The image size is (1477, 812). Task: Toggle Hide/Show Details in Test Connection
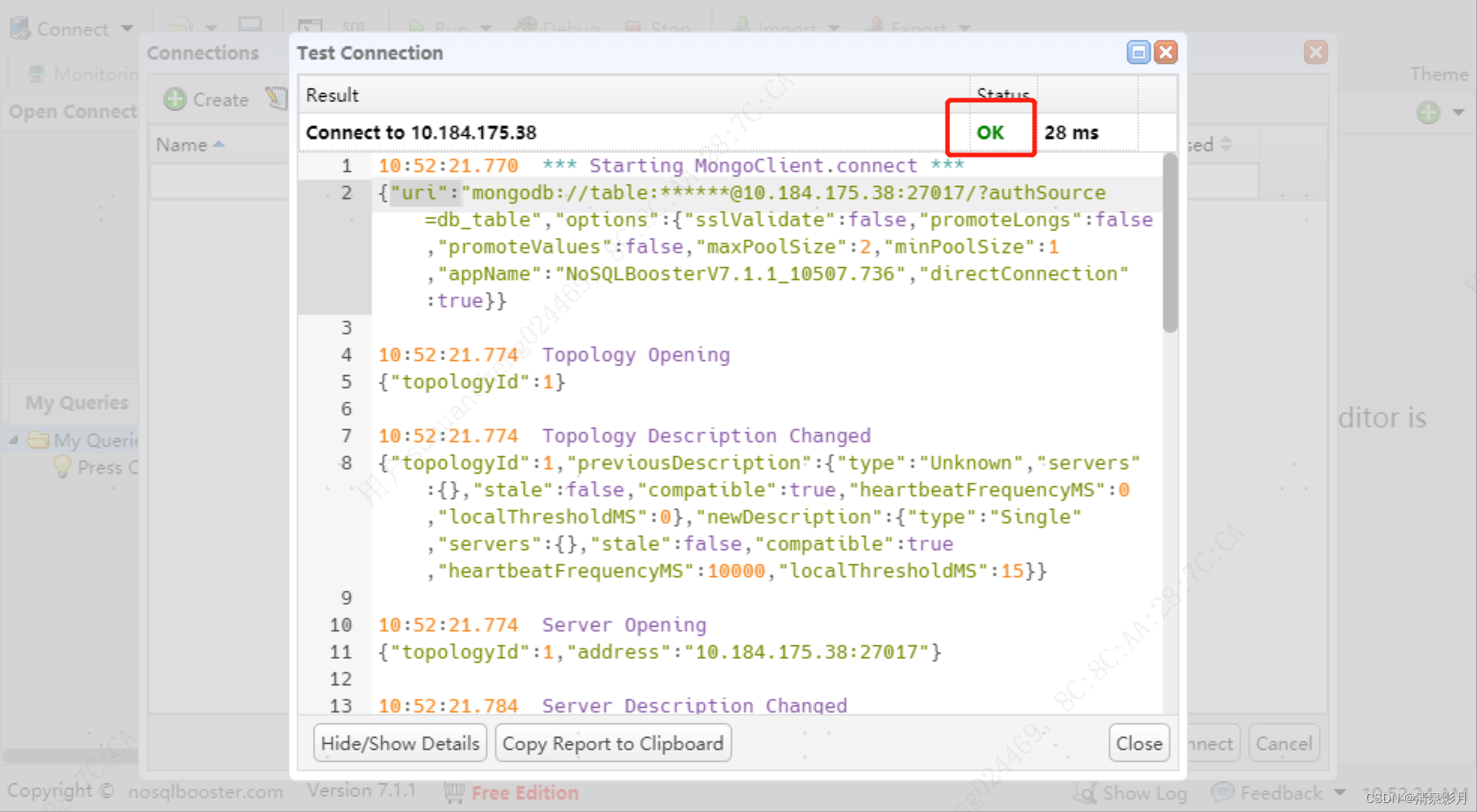click(x=400, y=743)
